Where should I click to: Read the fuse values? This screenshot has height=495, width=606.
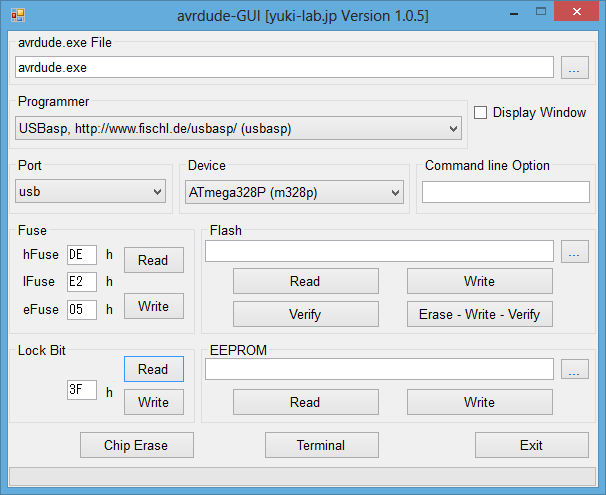[153, 260]
